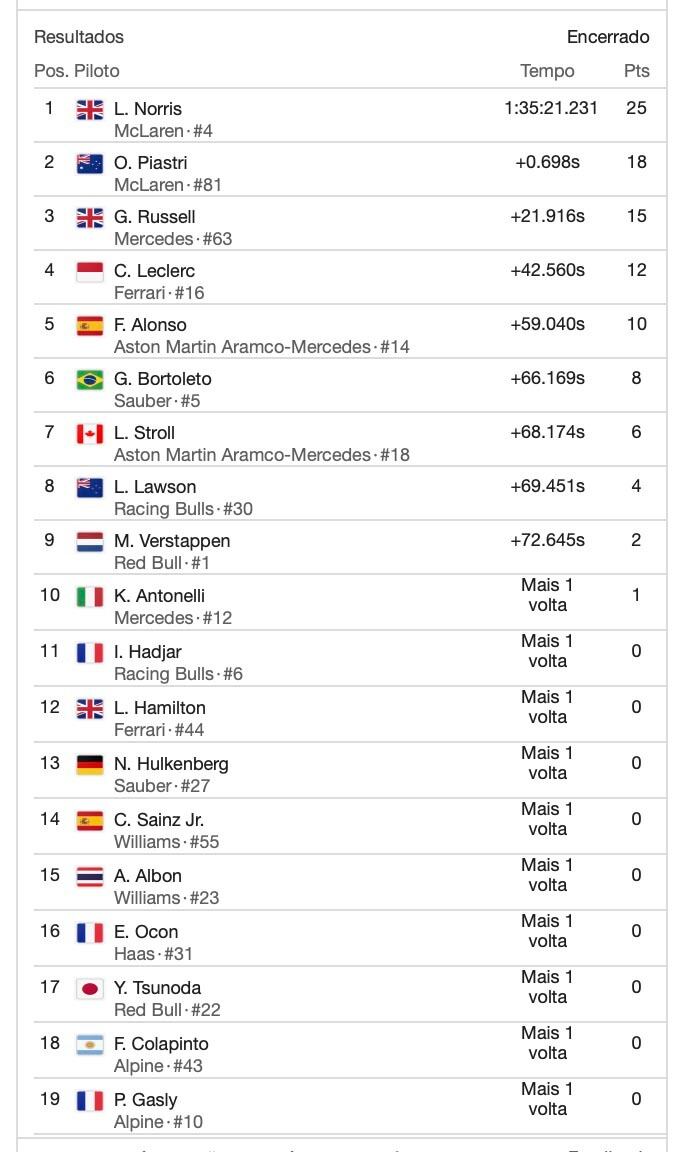This screenshot has width=688, height=1152.
Task: Click the Monaco flag beside C. Leclerc
Action: click(x=90, y=272)
